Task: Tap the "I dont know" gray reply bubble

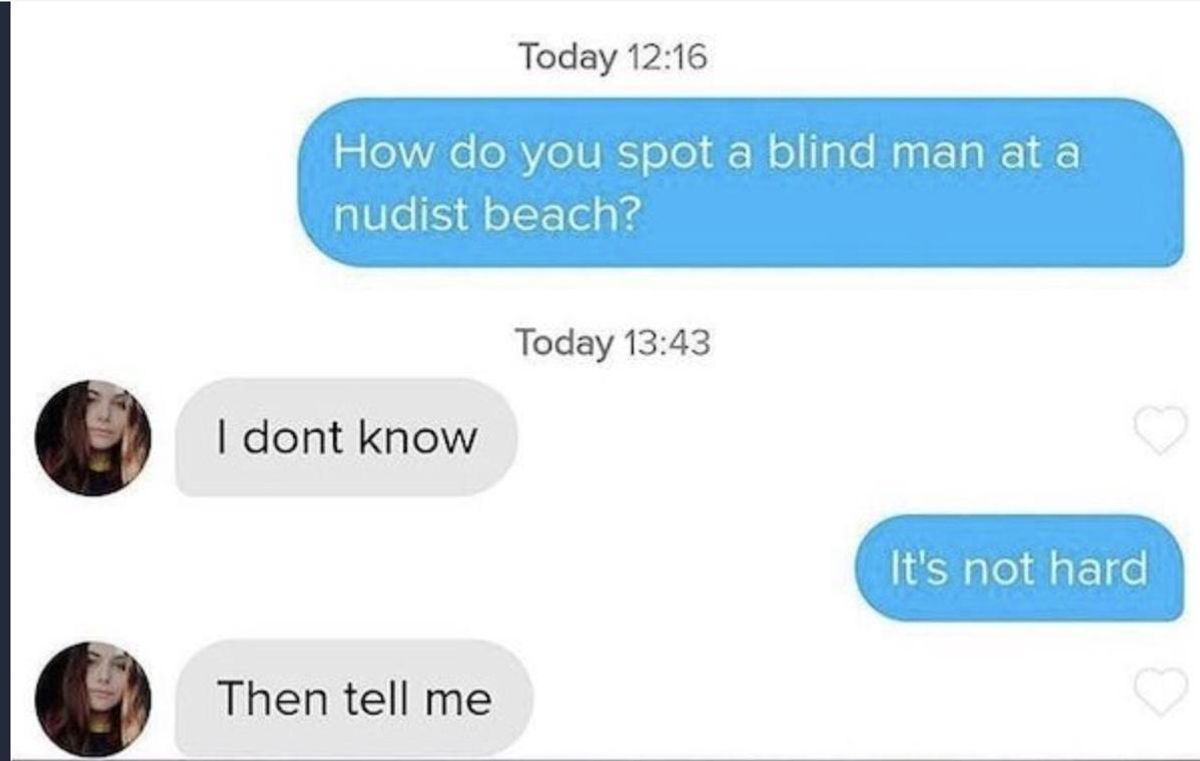Action: [346, 437]
